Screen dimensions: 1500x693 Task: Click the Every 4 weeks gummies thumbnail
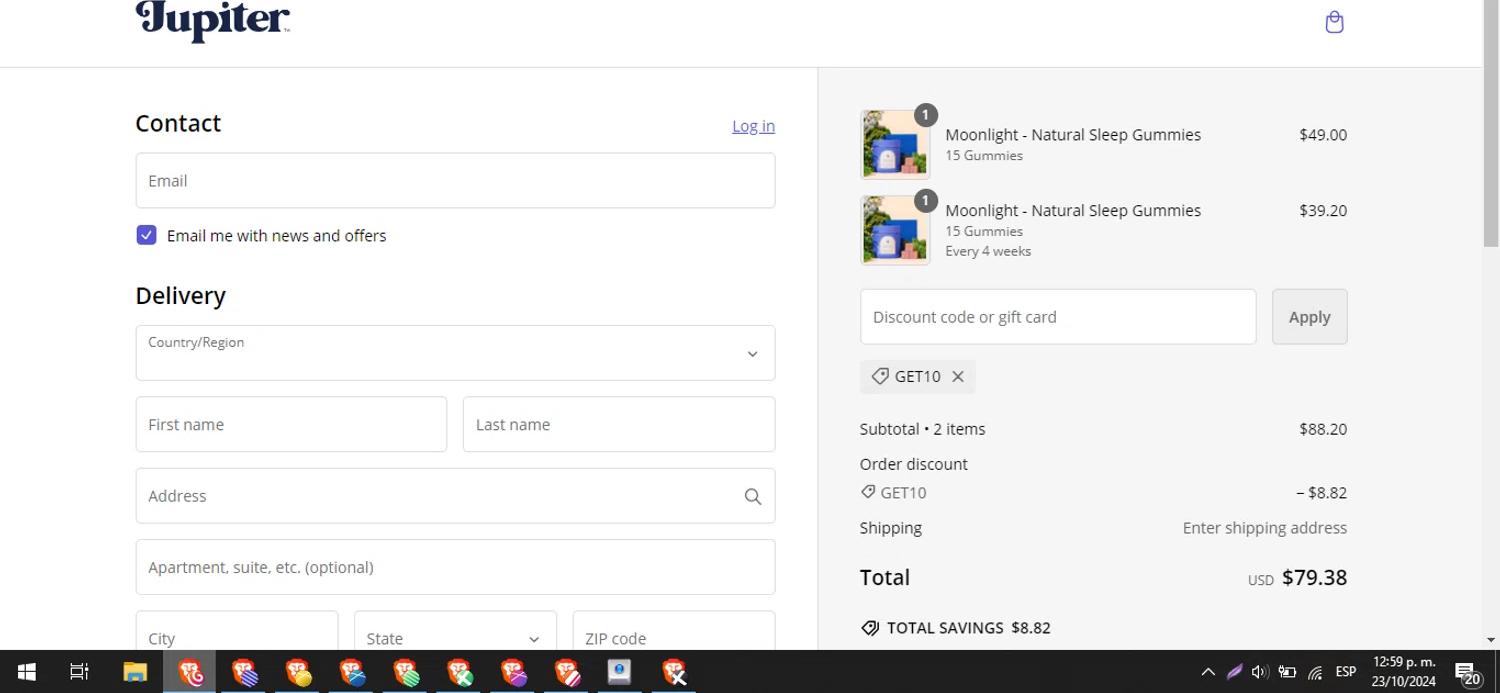coord(895,230)
